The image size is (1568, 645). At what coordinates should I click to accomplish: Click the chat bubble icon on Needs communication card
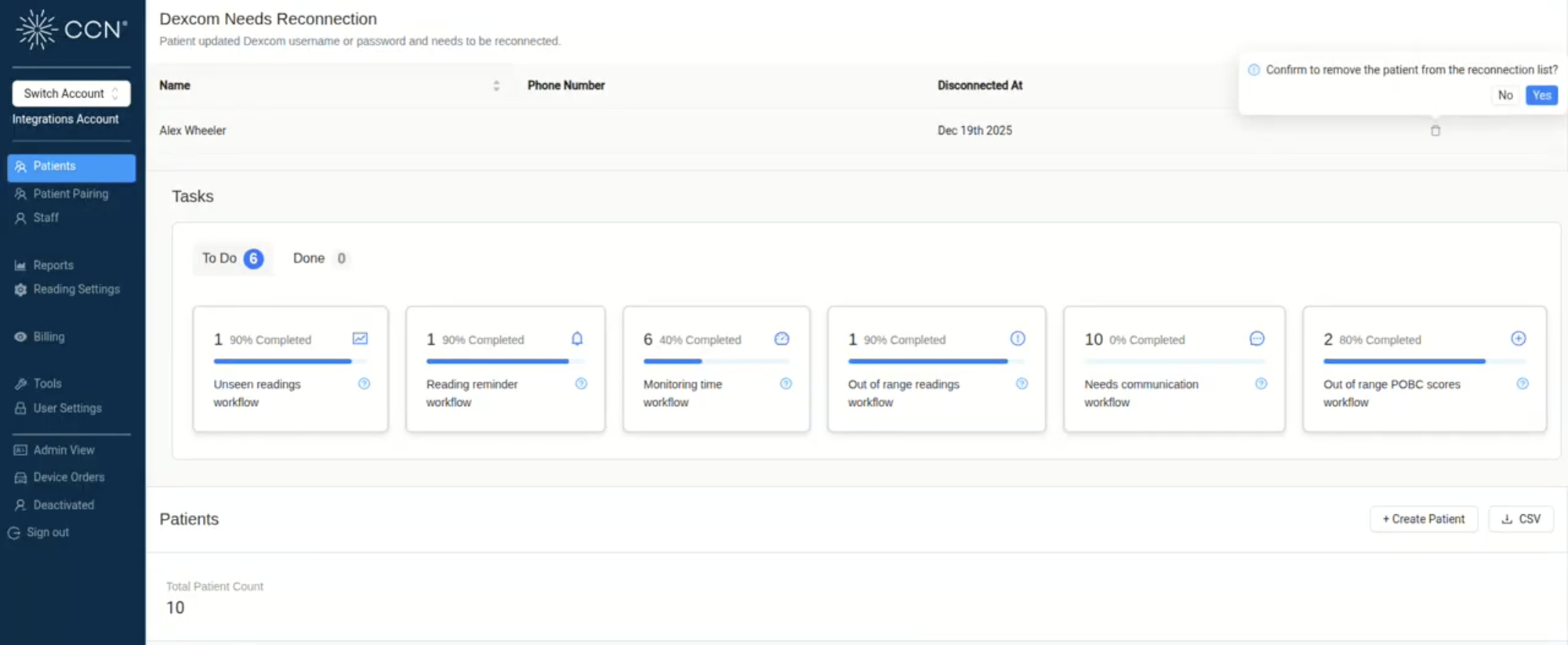1257,339
